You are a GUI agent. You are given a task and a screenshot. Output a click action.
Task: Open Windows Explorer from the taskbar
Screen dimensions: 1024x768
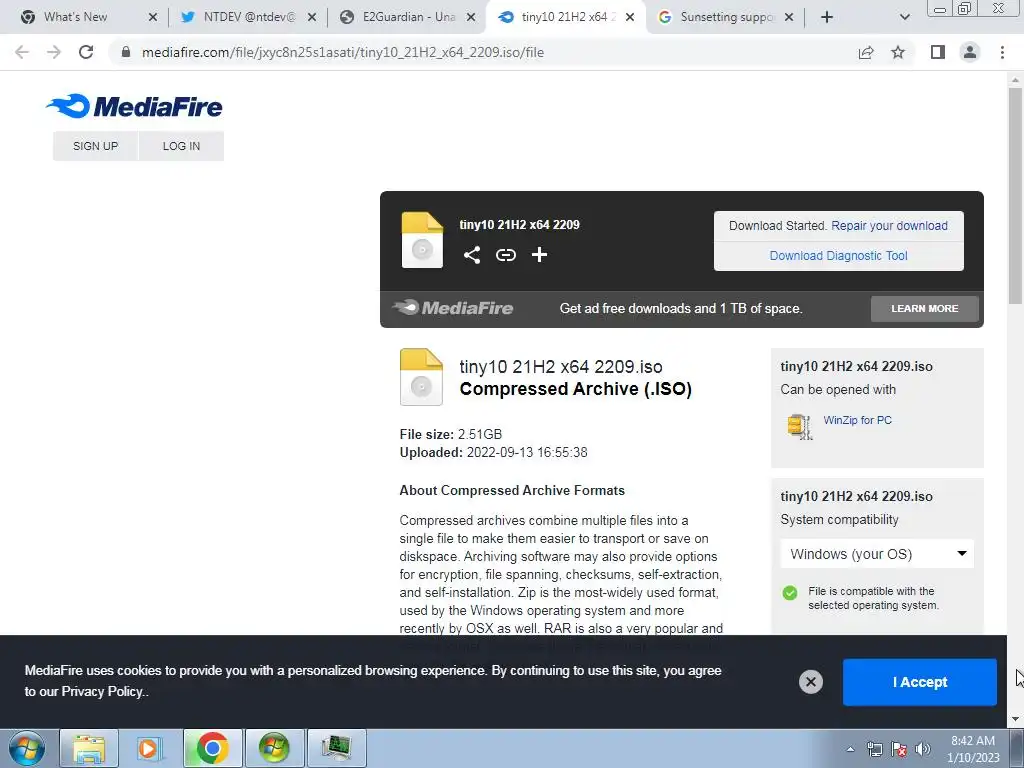[x=89, y=748]
